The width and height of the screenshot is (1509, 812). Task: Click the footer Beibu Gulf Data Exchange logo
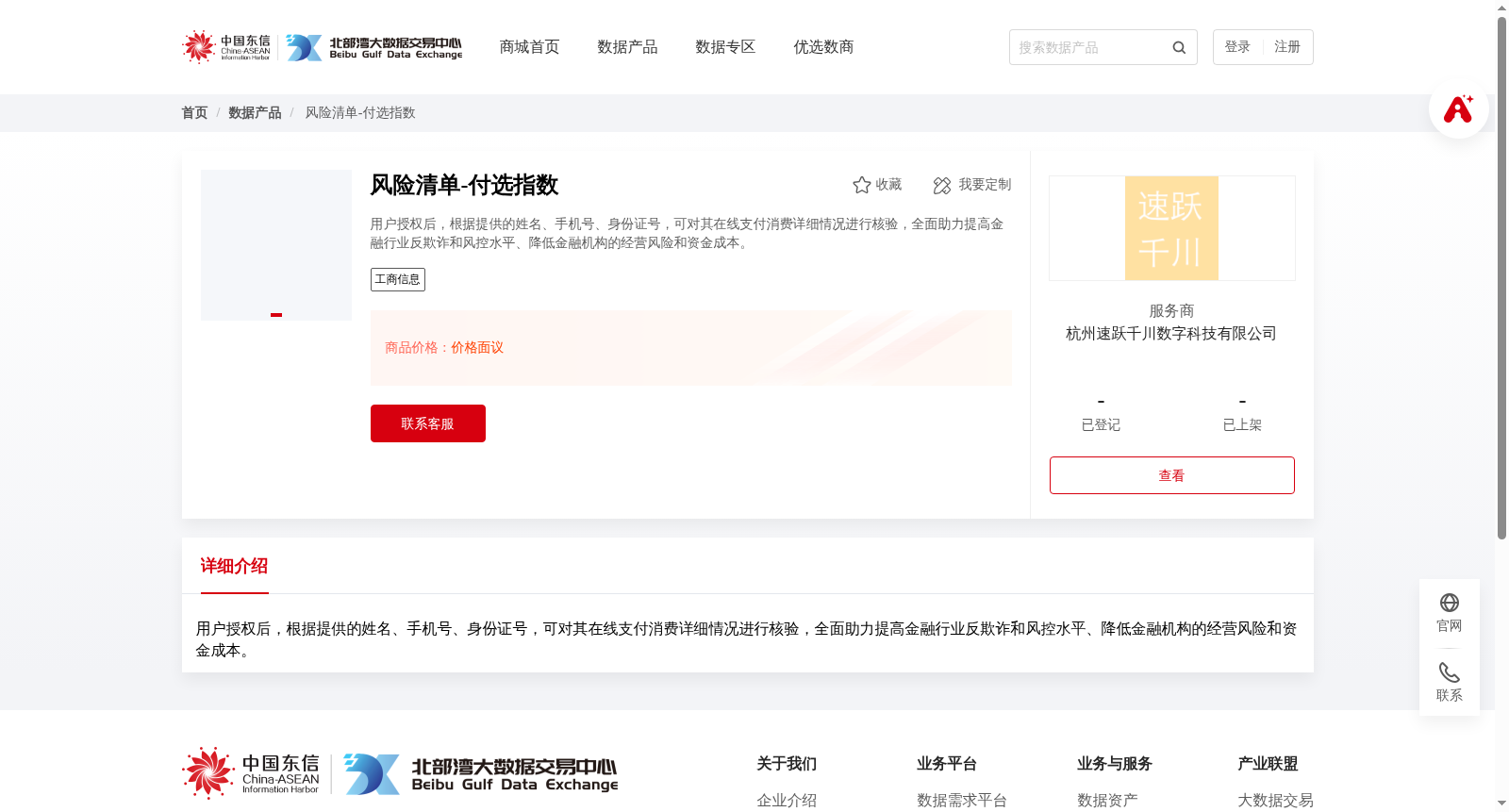pos(481,774)
